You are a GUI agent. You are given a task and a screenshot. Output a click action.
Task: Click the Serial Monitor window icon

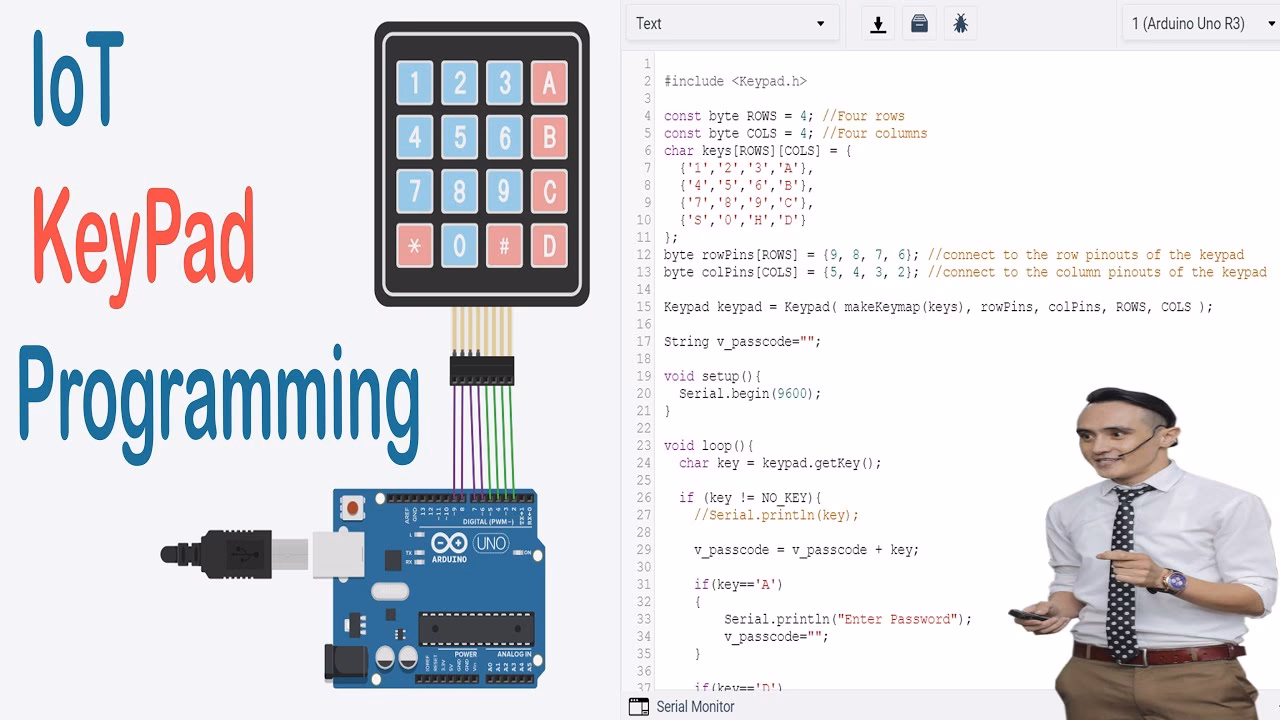click(637, 706)
